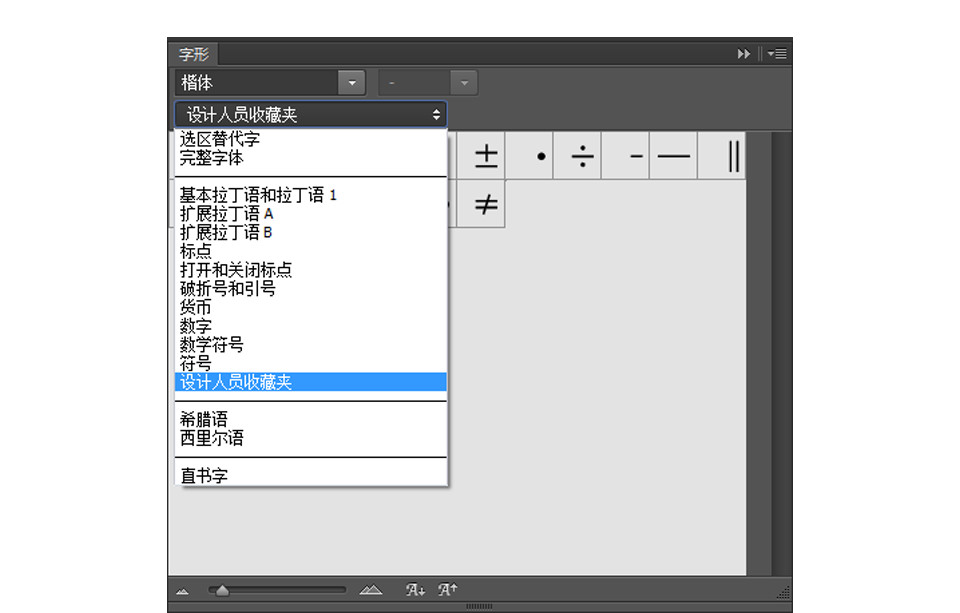Choose 扩展拉丁语 A entry
This screenshot has height=613, width=960.
click(x=311, y=214)
